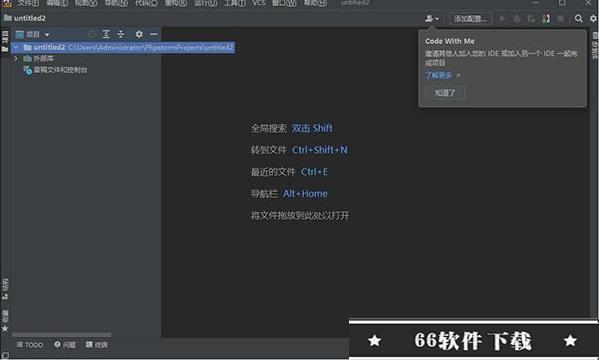Viewport: 599px width, 360px height.
Task: Open project panel options gear
Action: [139, 34]
